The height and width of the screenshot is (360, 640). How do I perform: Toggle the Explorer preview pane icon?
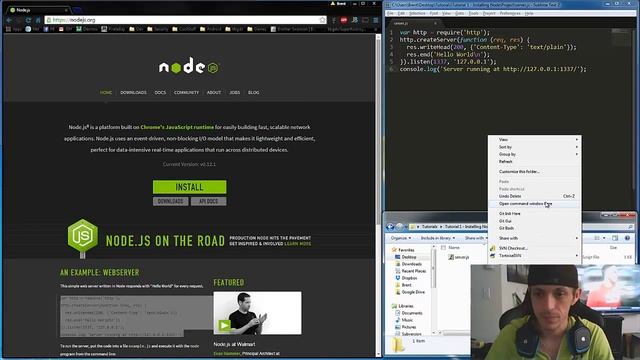click(x=615, y=238)
